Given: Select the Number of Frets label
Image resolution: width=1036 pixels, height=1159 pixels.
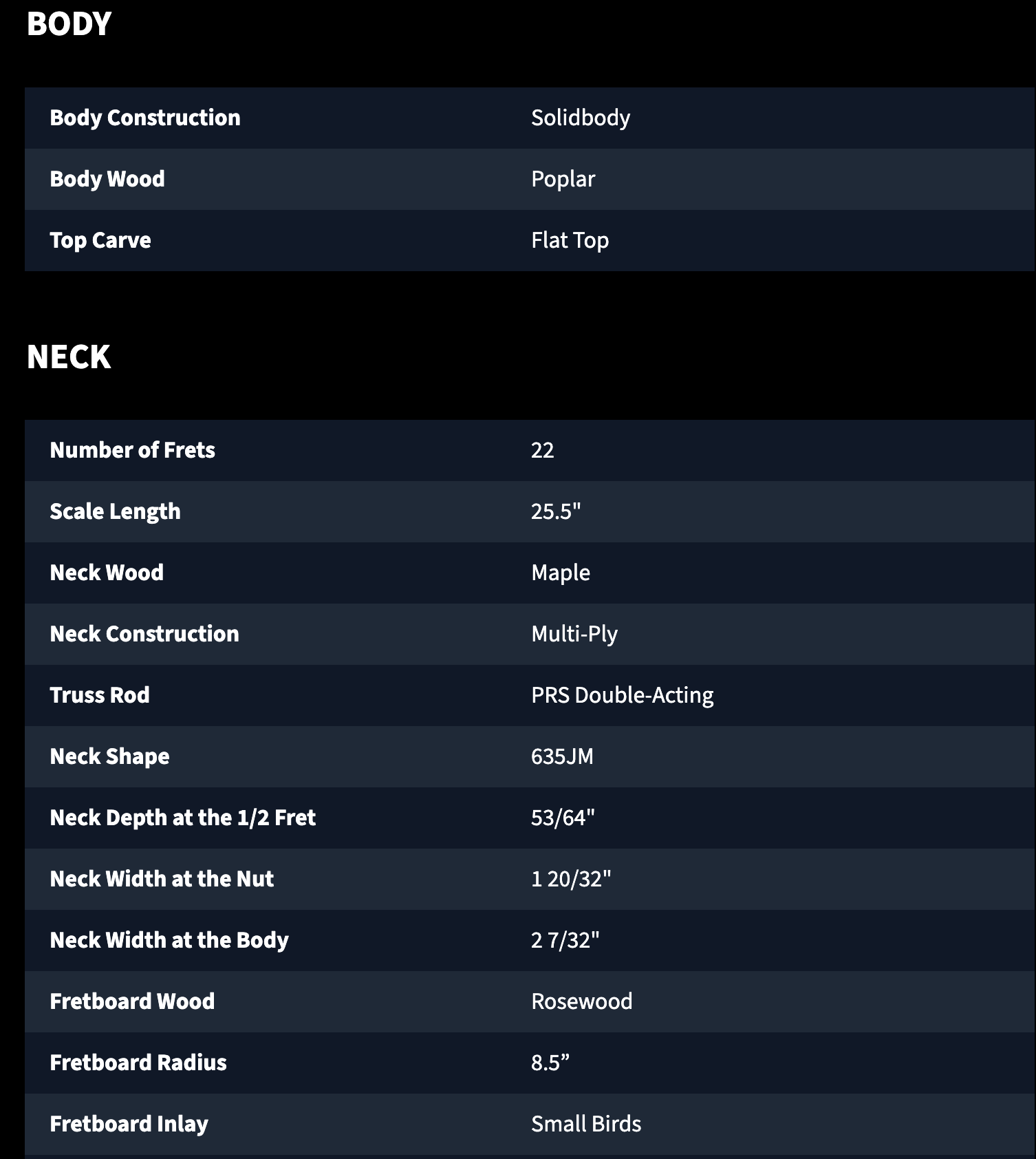Looking at the screenshot, I should (133, 450).
